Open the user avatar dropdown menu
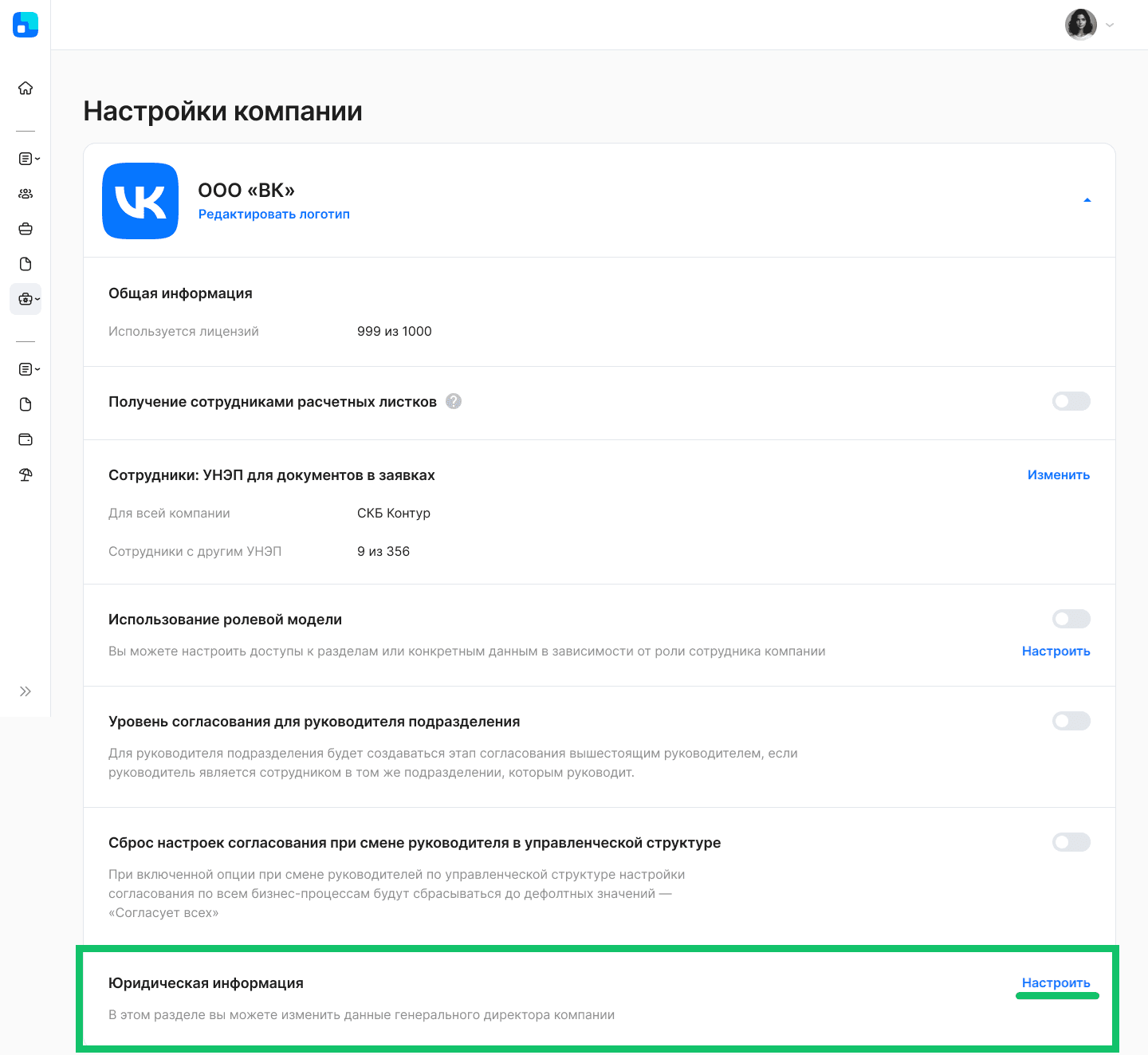Screen dimensions: 1148x1055 1090,25
